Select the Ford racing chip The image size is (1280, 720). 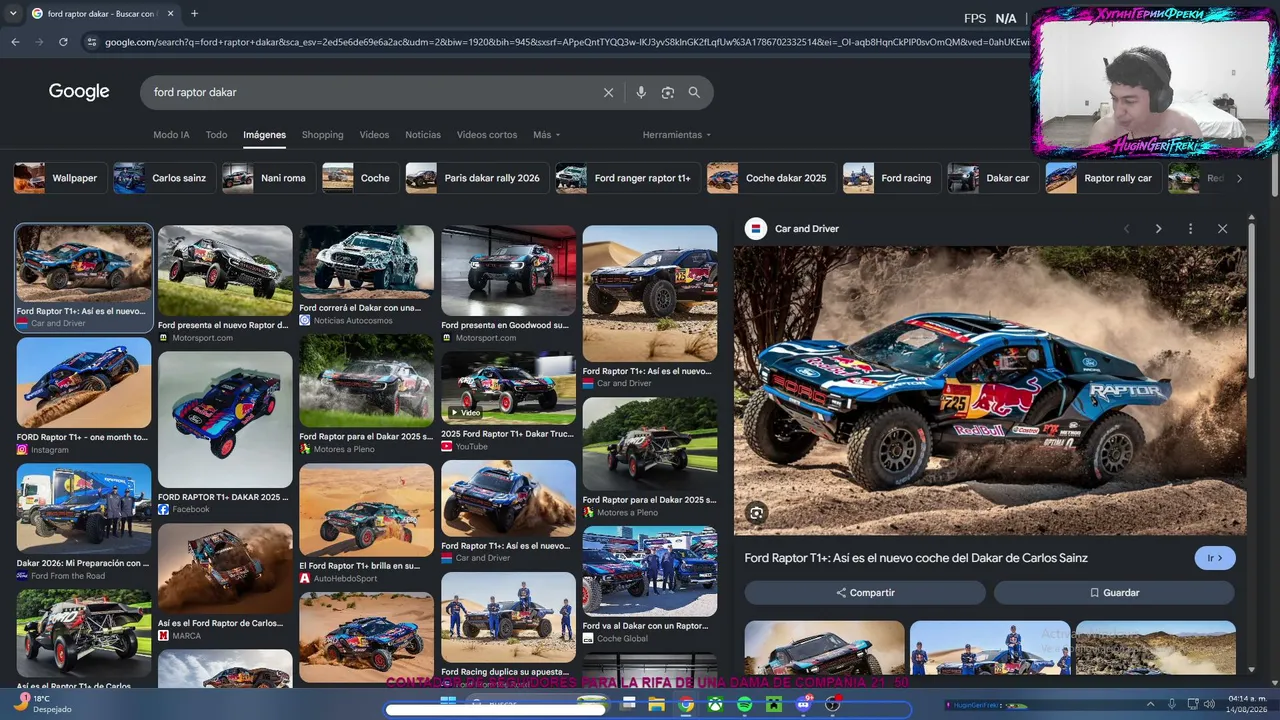[892, 178]
